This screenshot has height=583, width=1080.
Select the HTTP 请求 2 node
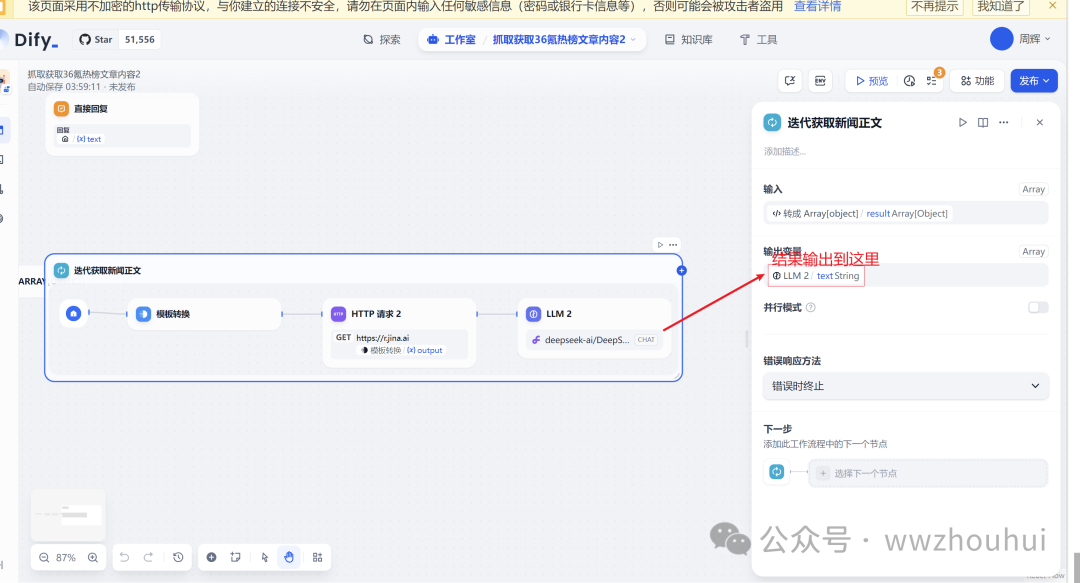click(399, 332)
